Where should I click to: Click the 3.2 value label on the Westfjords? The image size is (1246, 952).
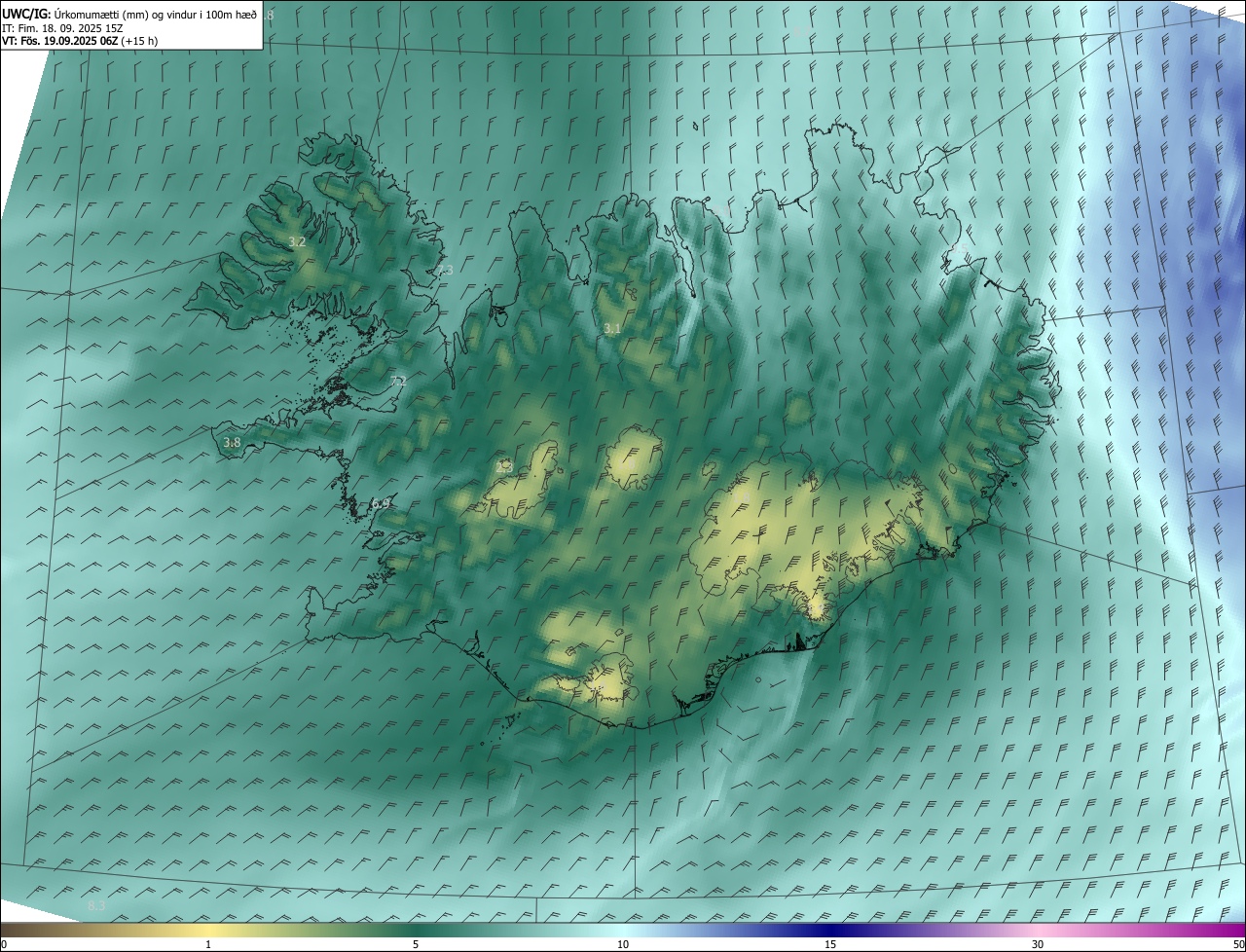tap(298, 241)
